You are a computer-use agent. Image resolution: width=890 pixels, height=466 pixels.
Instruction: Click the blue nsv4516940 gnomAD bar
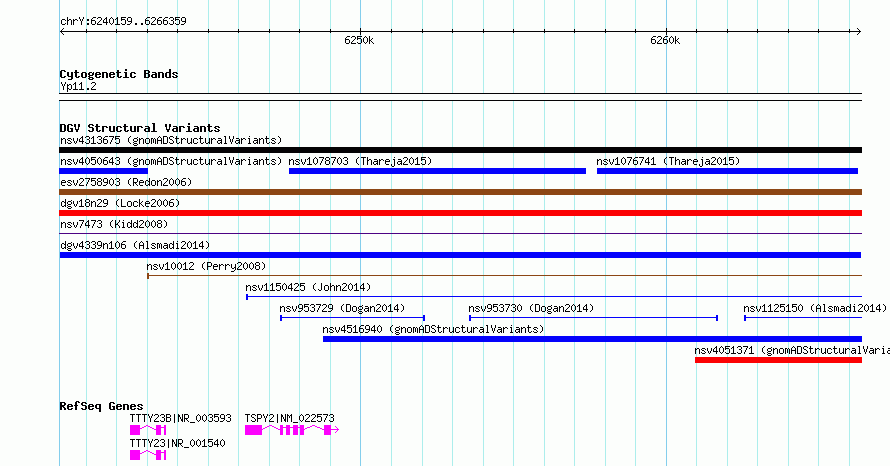592,339
